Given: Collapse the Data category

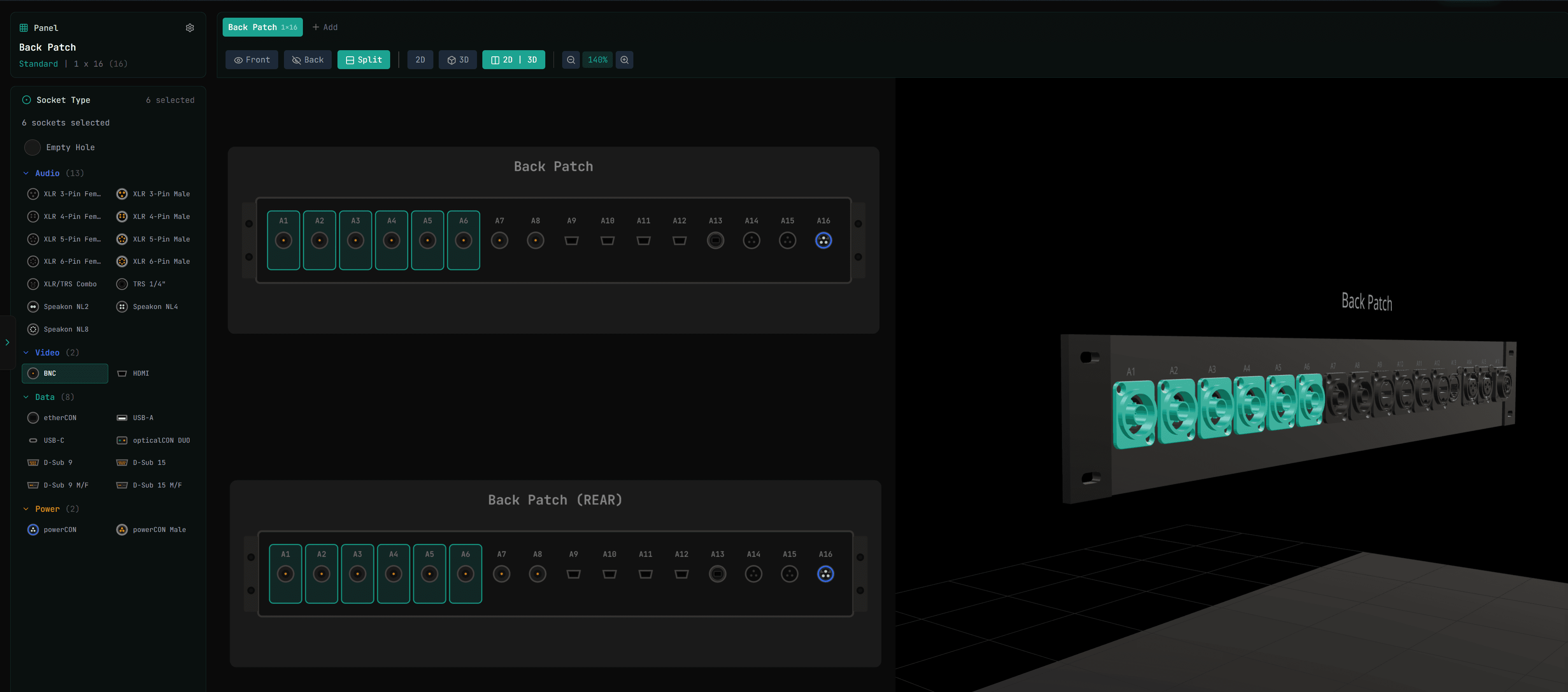Looking at the screenshot, I should pyautogui.click(x=48, y=397).
